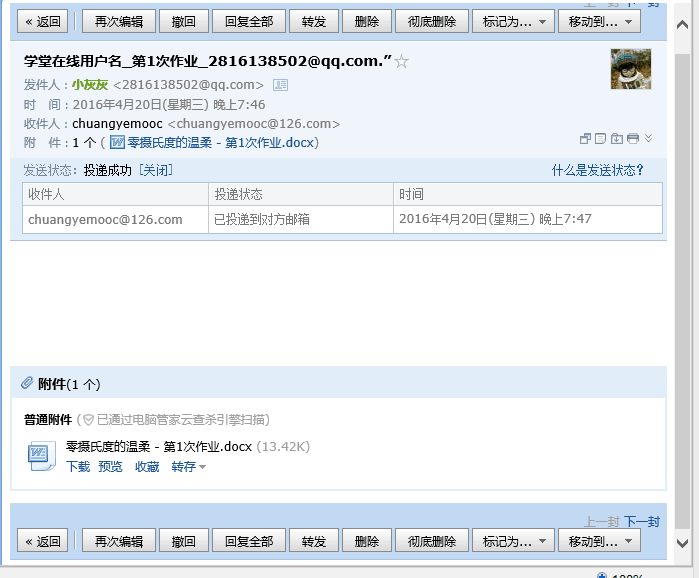The width and height of the screenshot is (699, 578).
Task: Select the cell chuangyemooc@126.com in the status table
Action: coord(115,219)
